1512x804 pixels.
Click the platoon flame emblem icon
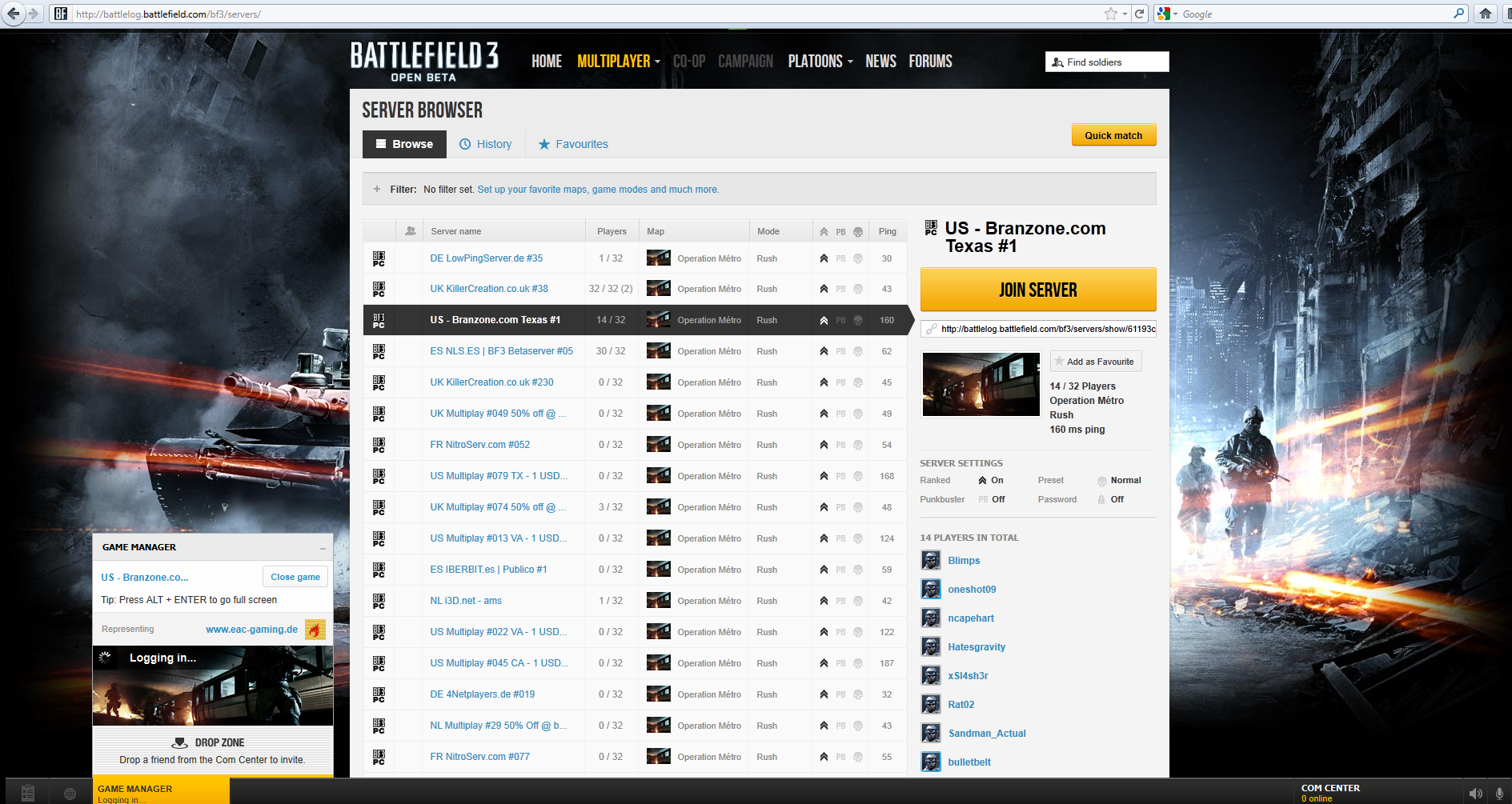click(x=315, y=630)
